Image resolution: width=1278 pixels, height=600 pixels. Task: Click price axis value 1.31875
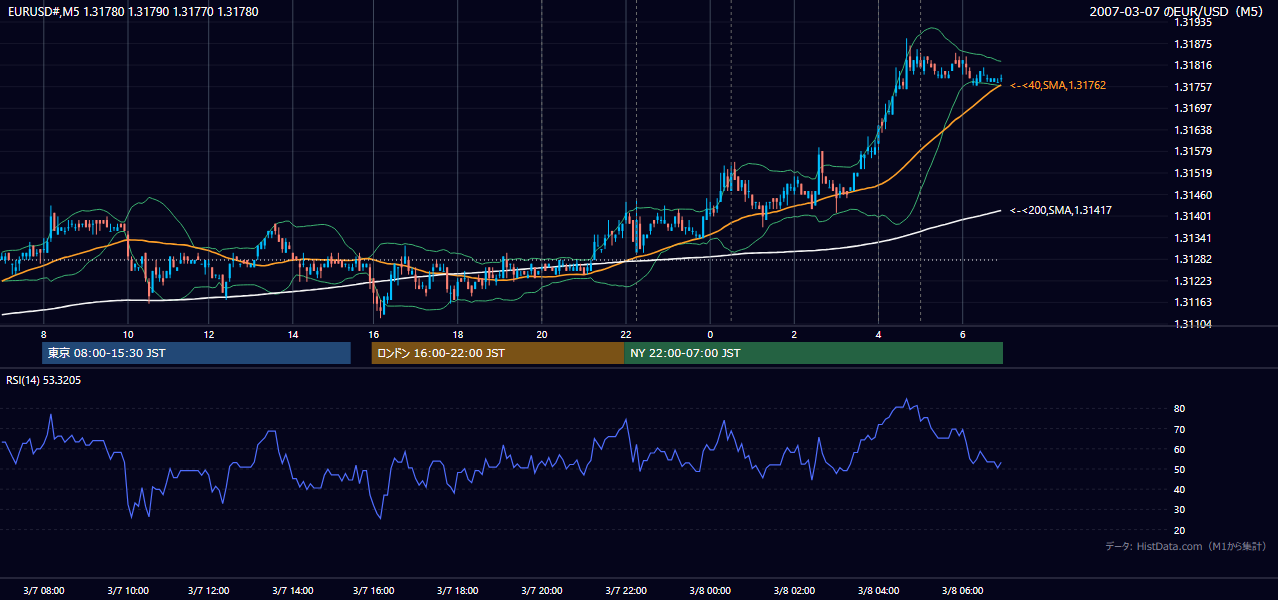click(x=1194, y=44)
